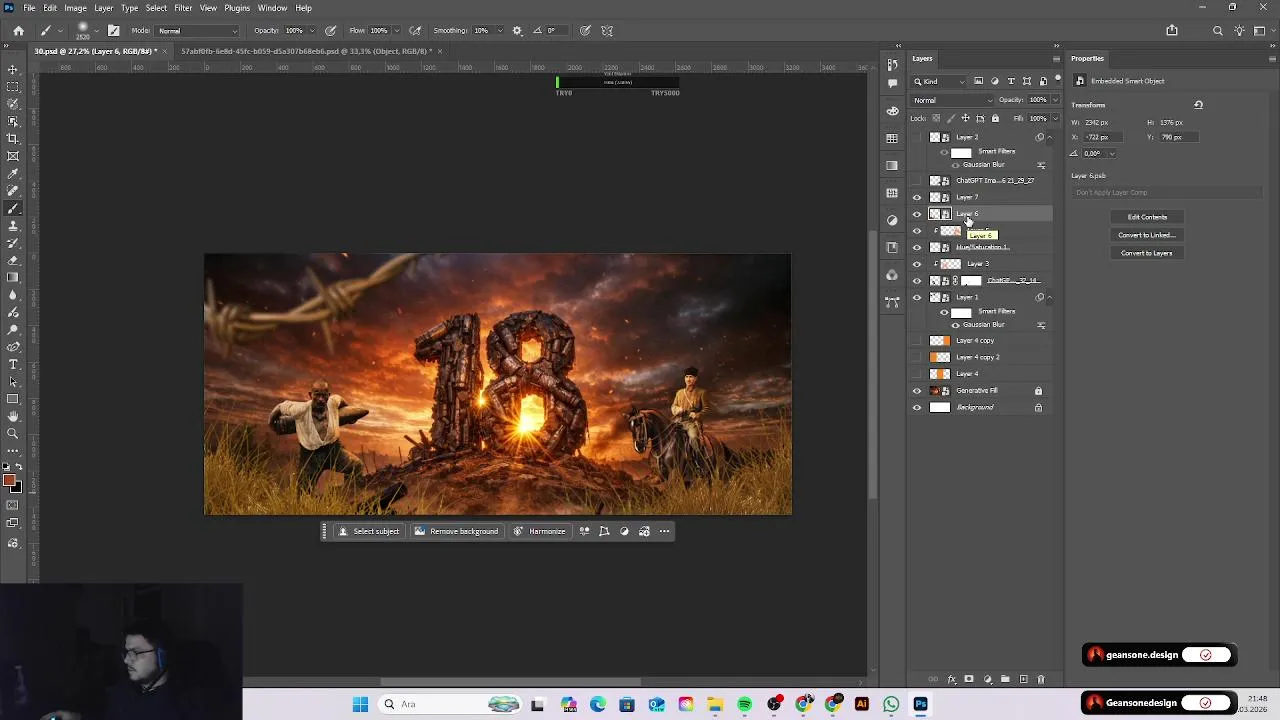Click the horizontal canvas scrollbar

click(510, 682)
